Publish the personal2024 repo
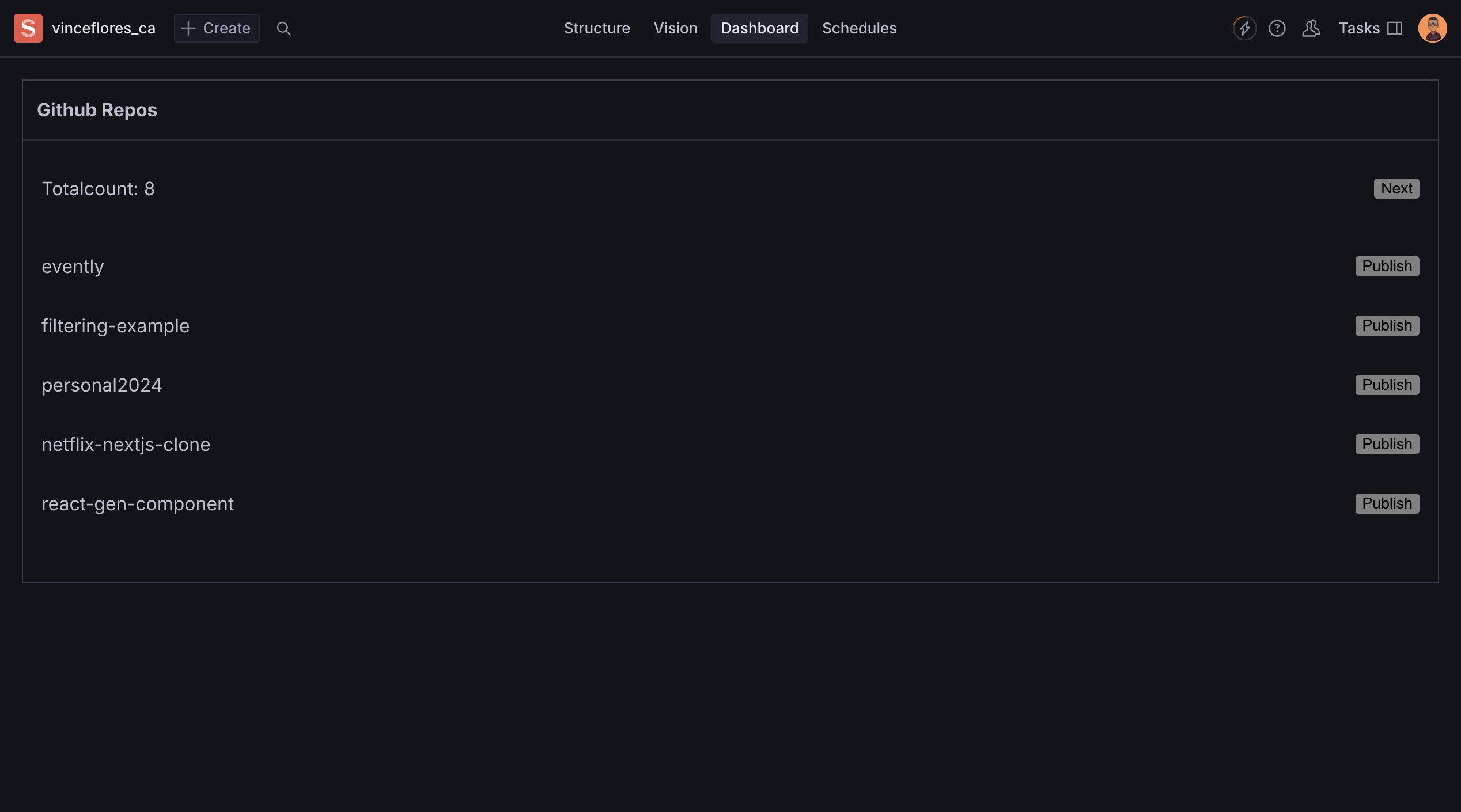Image resolution: width=1461 pixels, height=812 pixels. 1387,385
